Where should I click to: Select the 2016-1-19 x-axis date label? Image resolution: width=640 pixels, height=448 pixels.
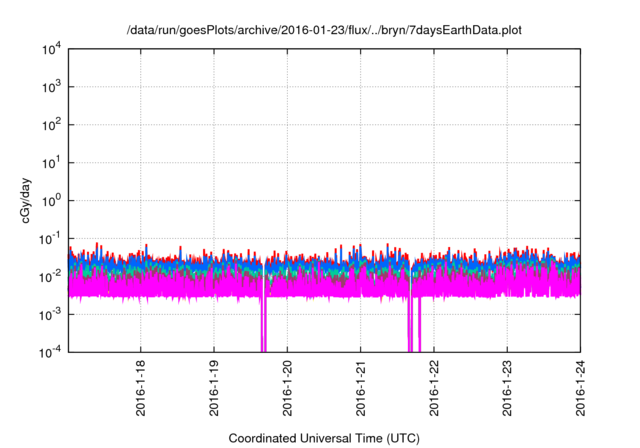(214, 388)
